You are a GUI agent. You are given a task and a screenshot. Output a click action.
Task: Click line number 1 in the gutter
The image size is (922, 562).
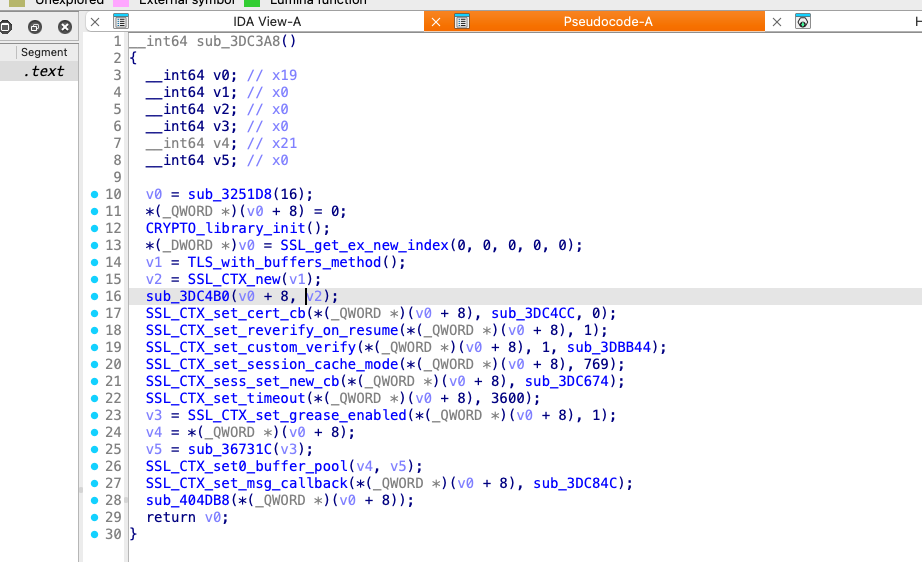click(x=117, y=41)
